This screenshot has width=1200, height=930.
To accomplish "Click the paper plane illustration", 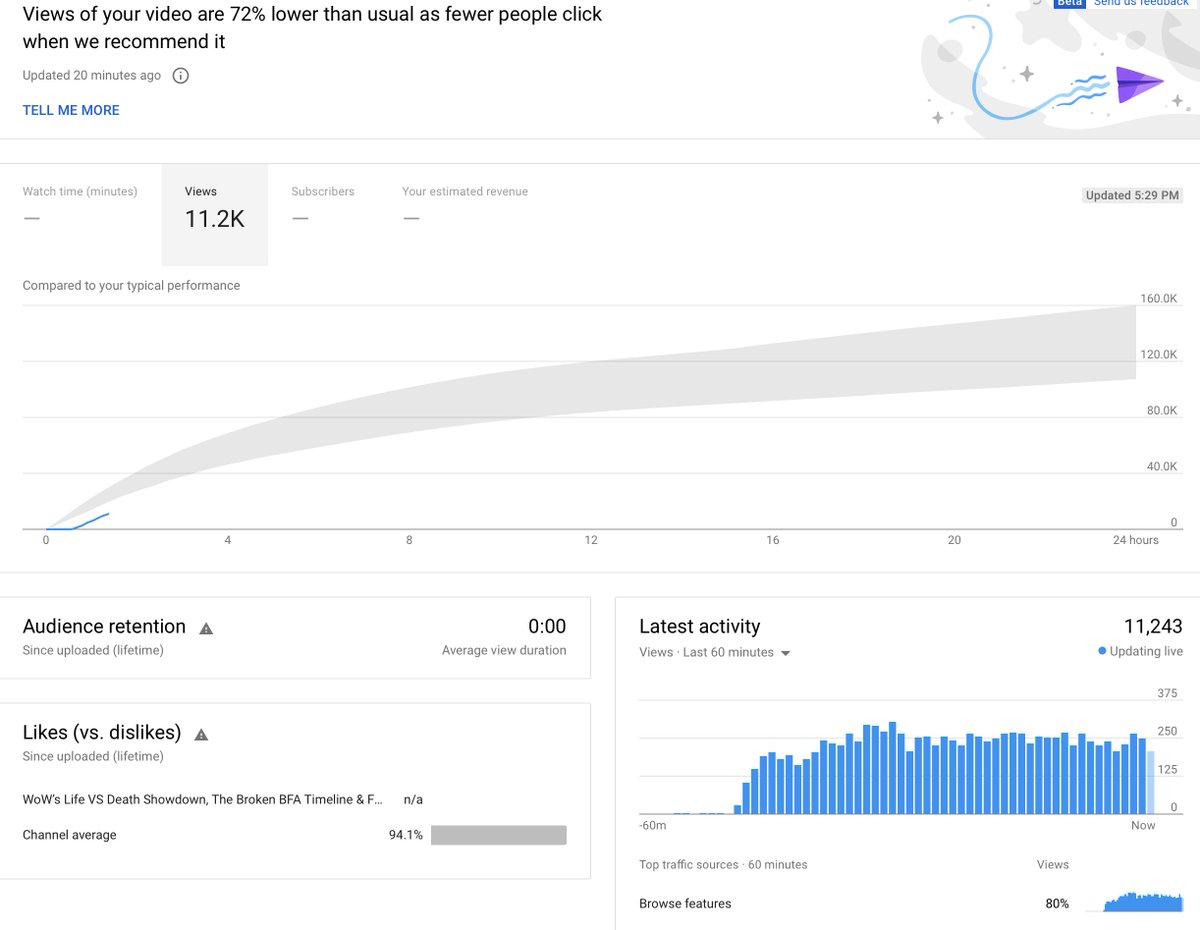I will click(x=1139, y=84).
